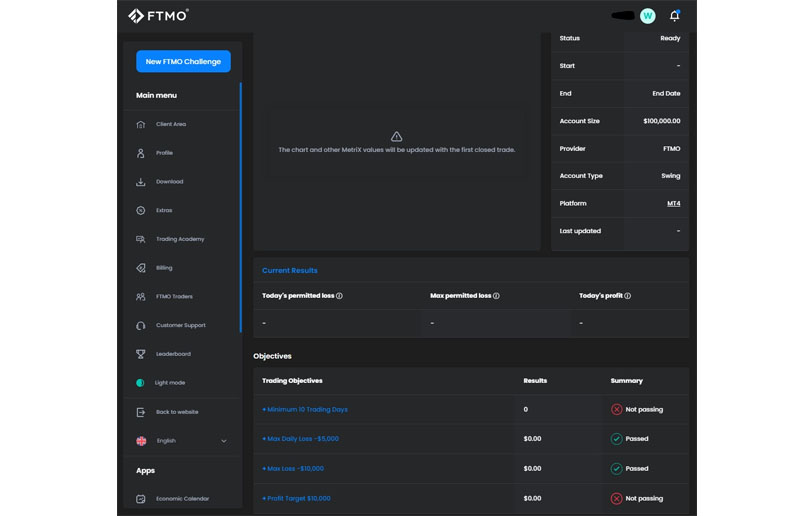Click the Trading Objectives column header
This screenshot has width=800, height=516.
pos(292,381)
